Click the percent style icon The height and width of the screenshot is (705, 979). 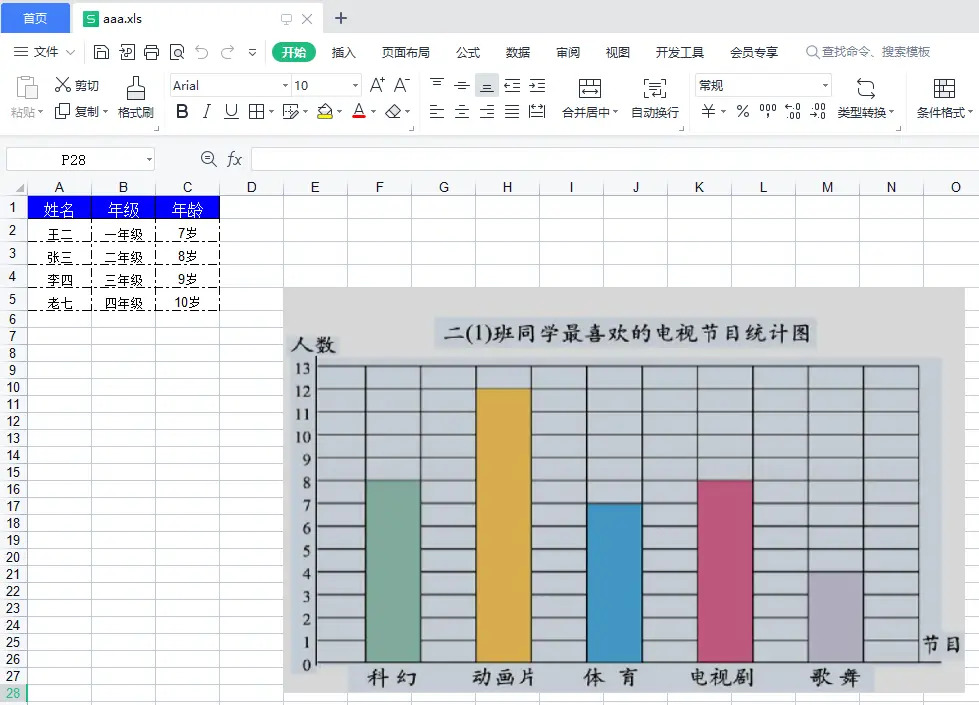742,112
